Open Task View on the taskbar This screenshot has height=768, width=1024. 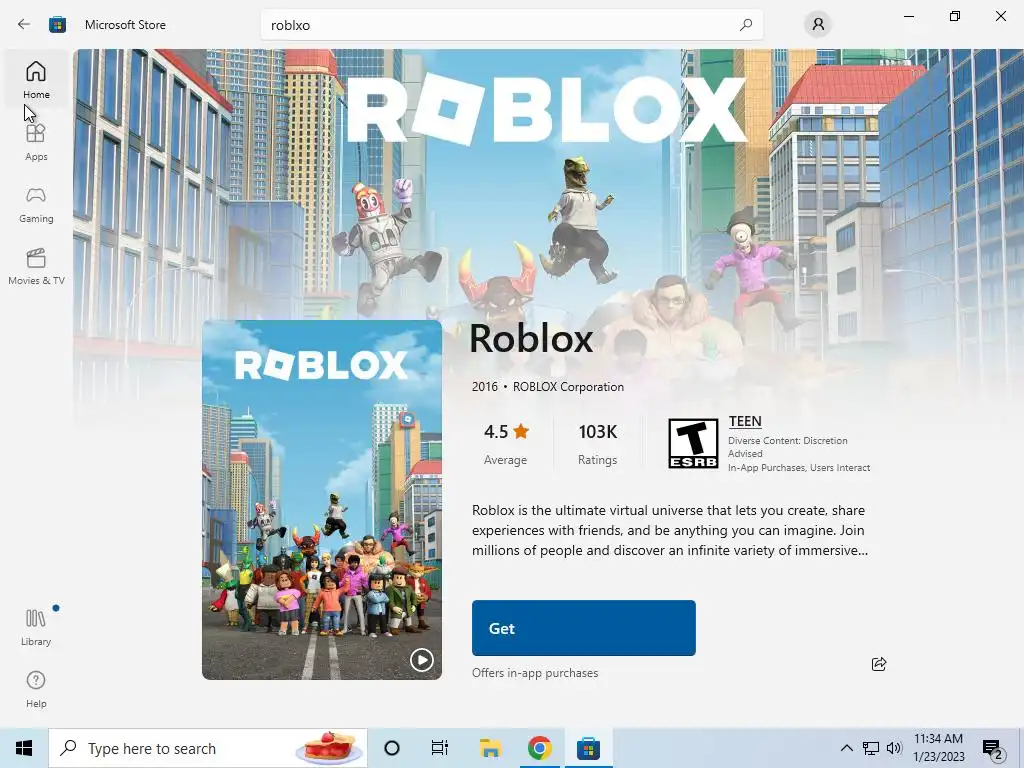(440, 748)
